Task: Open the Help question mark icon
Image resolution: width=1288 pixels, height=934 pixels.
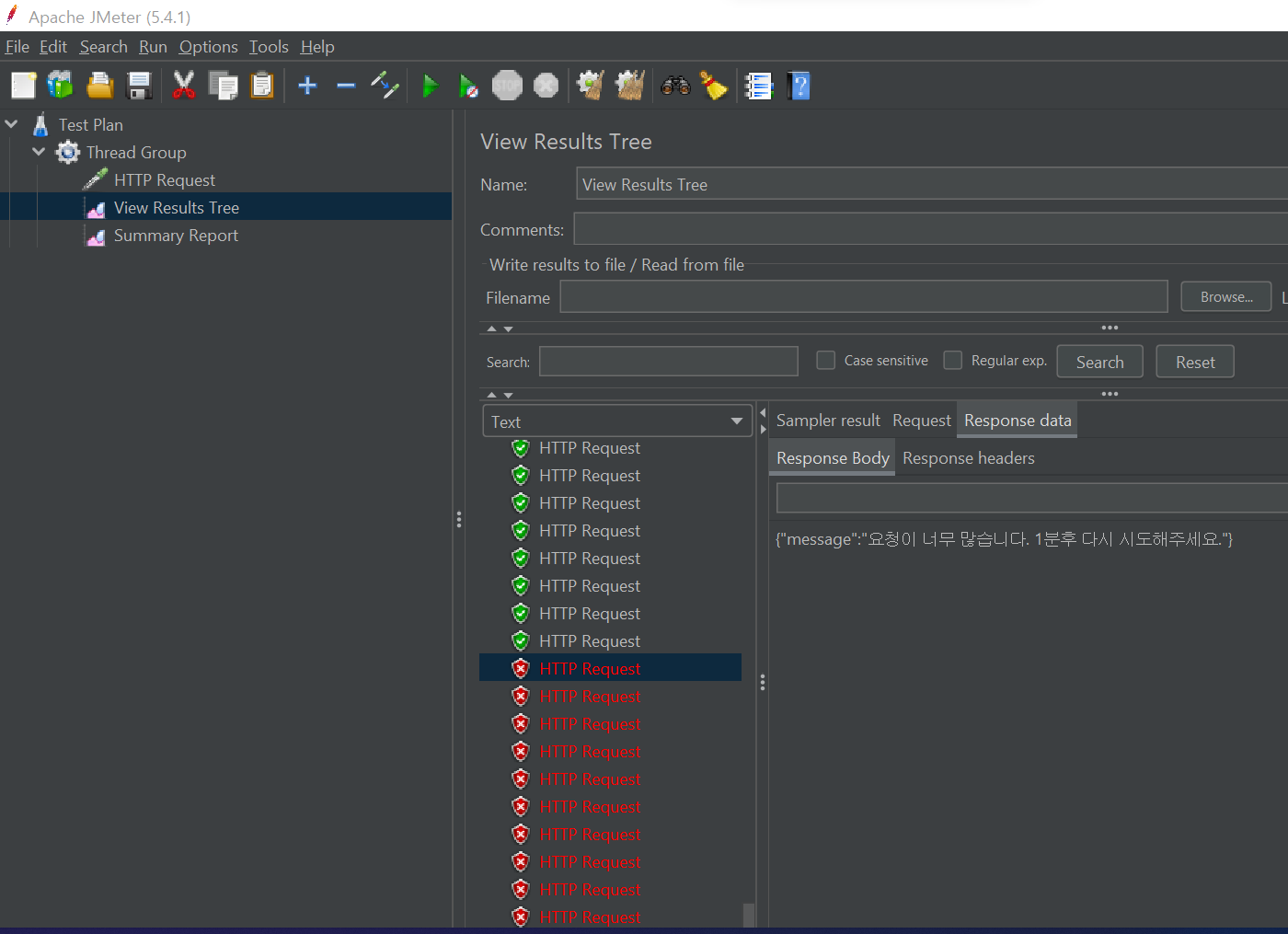Action: coord(799,86)
